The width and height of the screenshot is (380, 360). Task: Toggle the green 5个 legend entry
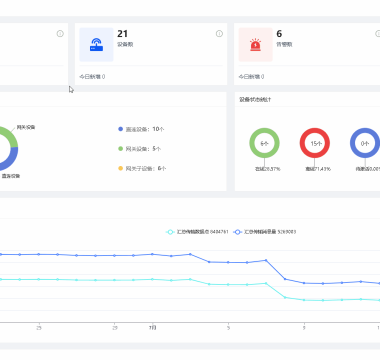[x=139, y=149]
